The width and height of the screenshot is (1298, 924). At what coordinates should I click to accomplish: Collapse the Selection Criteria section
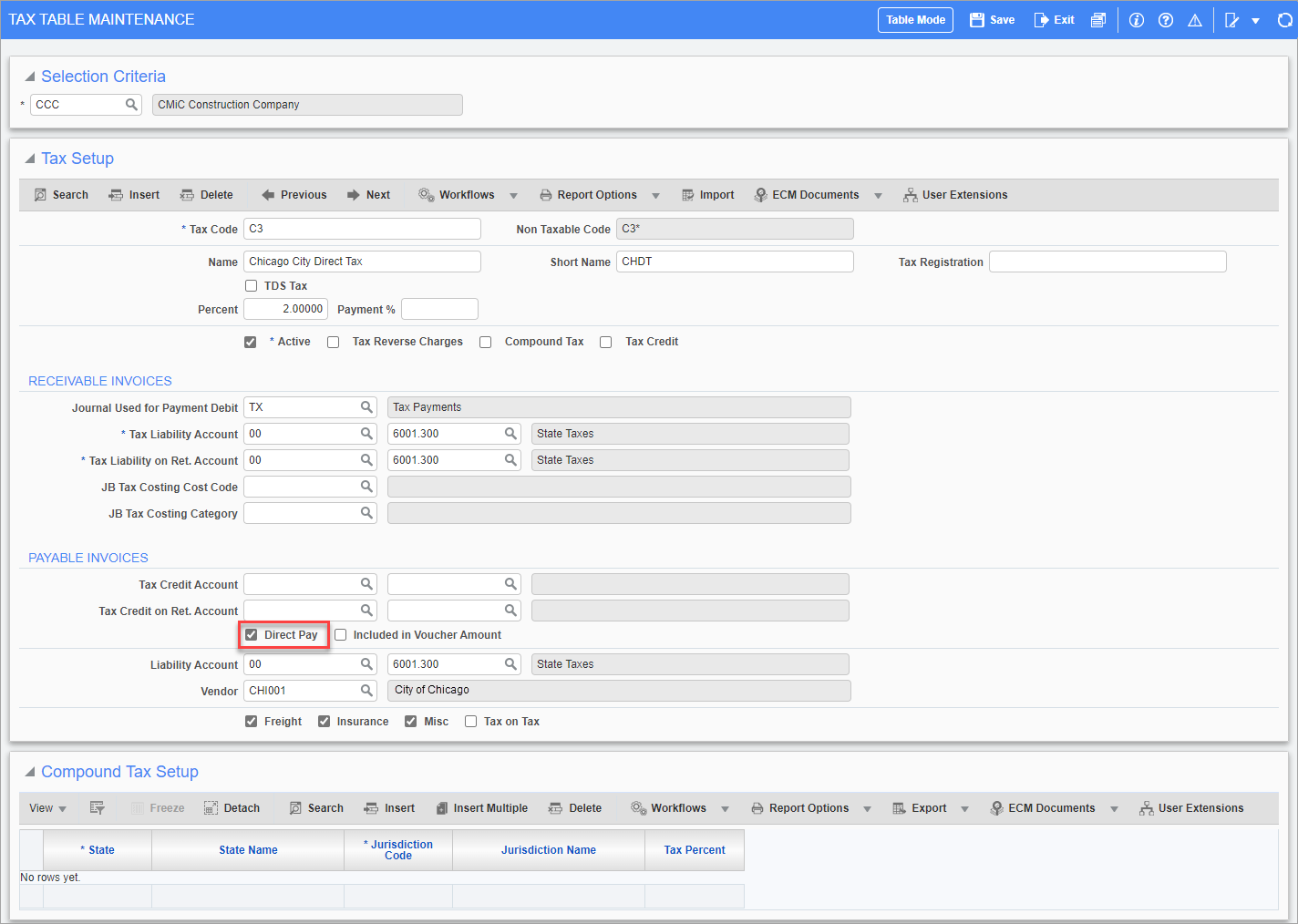click(30, 77)
